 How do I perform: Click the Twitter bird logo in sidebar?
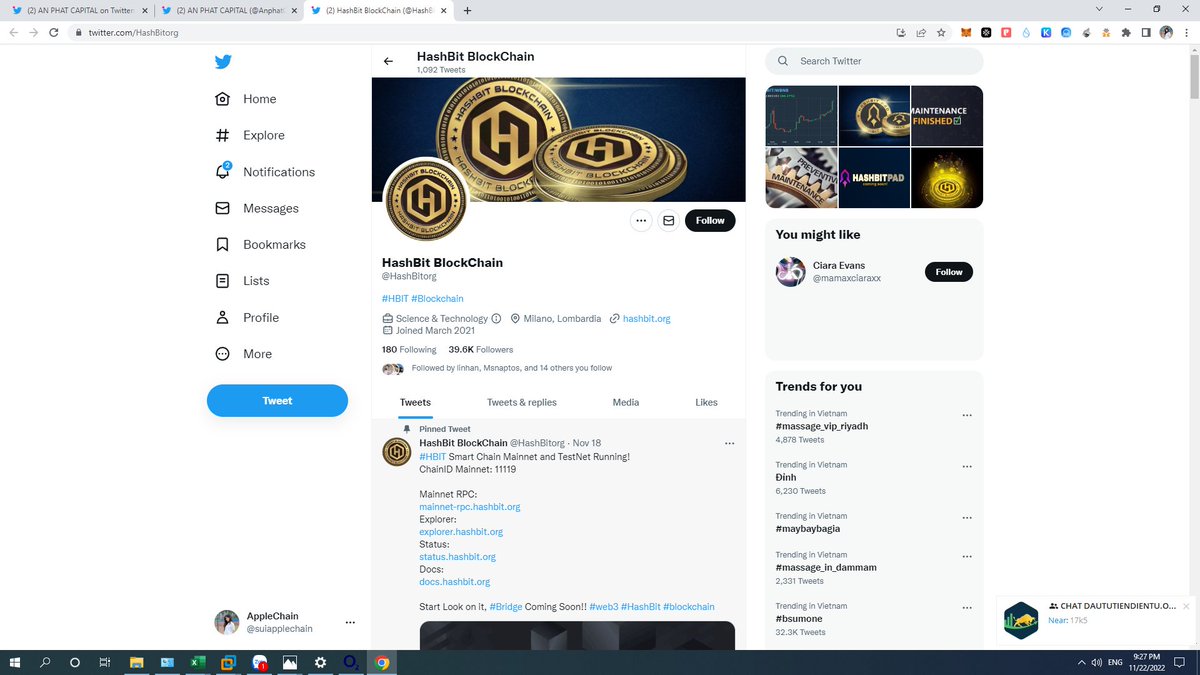click(x=223, y=62)
